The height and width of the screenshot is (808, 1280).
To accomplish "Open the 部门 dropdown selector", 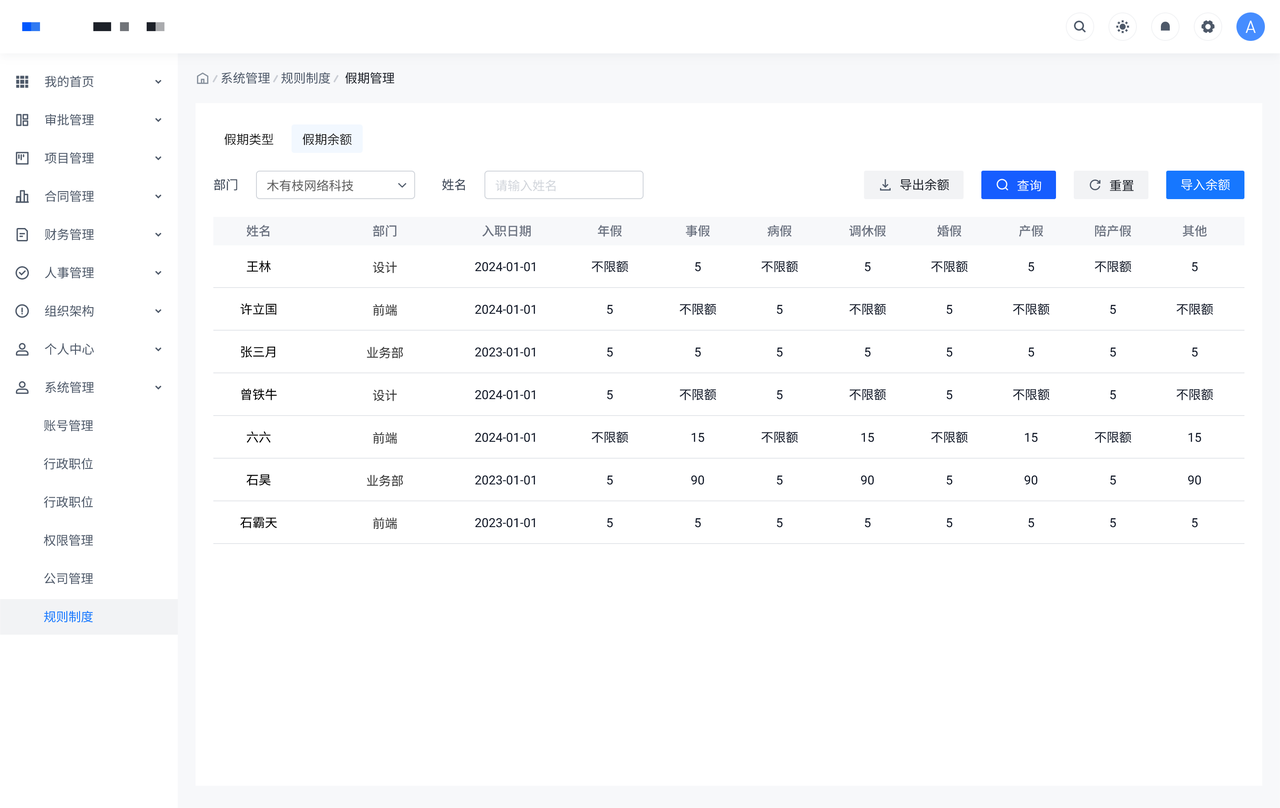I will coord(335,185).
